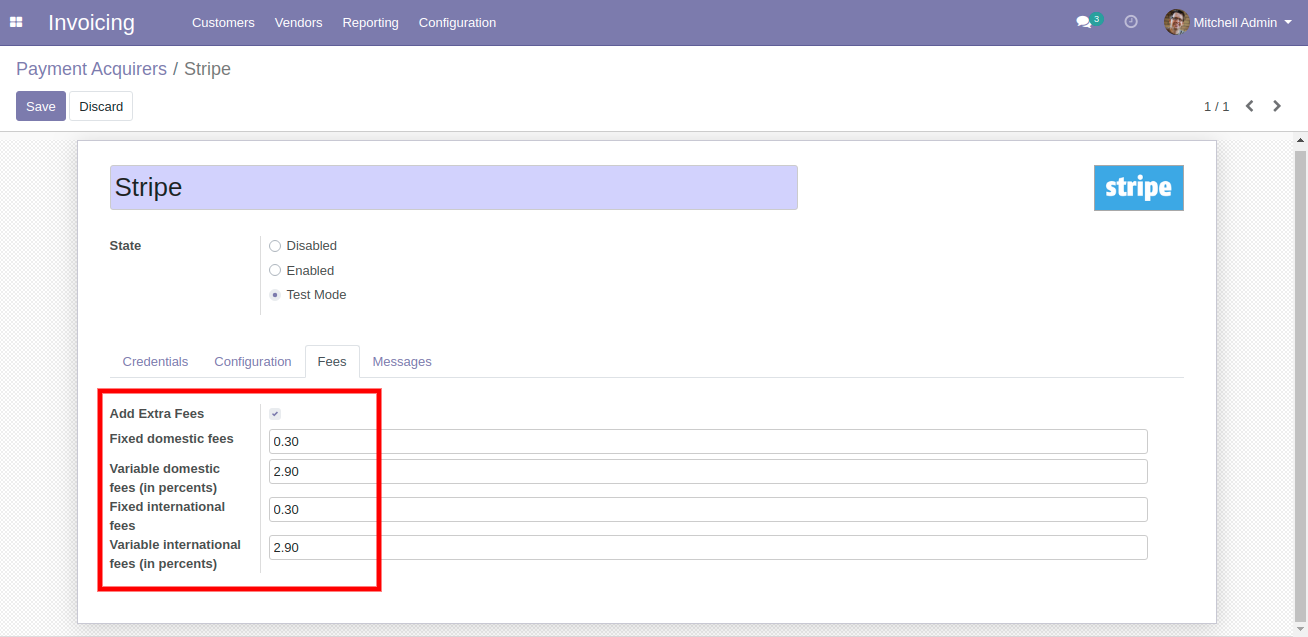1308x637 pixels.
Task: Click the Fixed domestic fees input field
Action: pyautogui.click(x=707, y=442)
